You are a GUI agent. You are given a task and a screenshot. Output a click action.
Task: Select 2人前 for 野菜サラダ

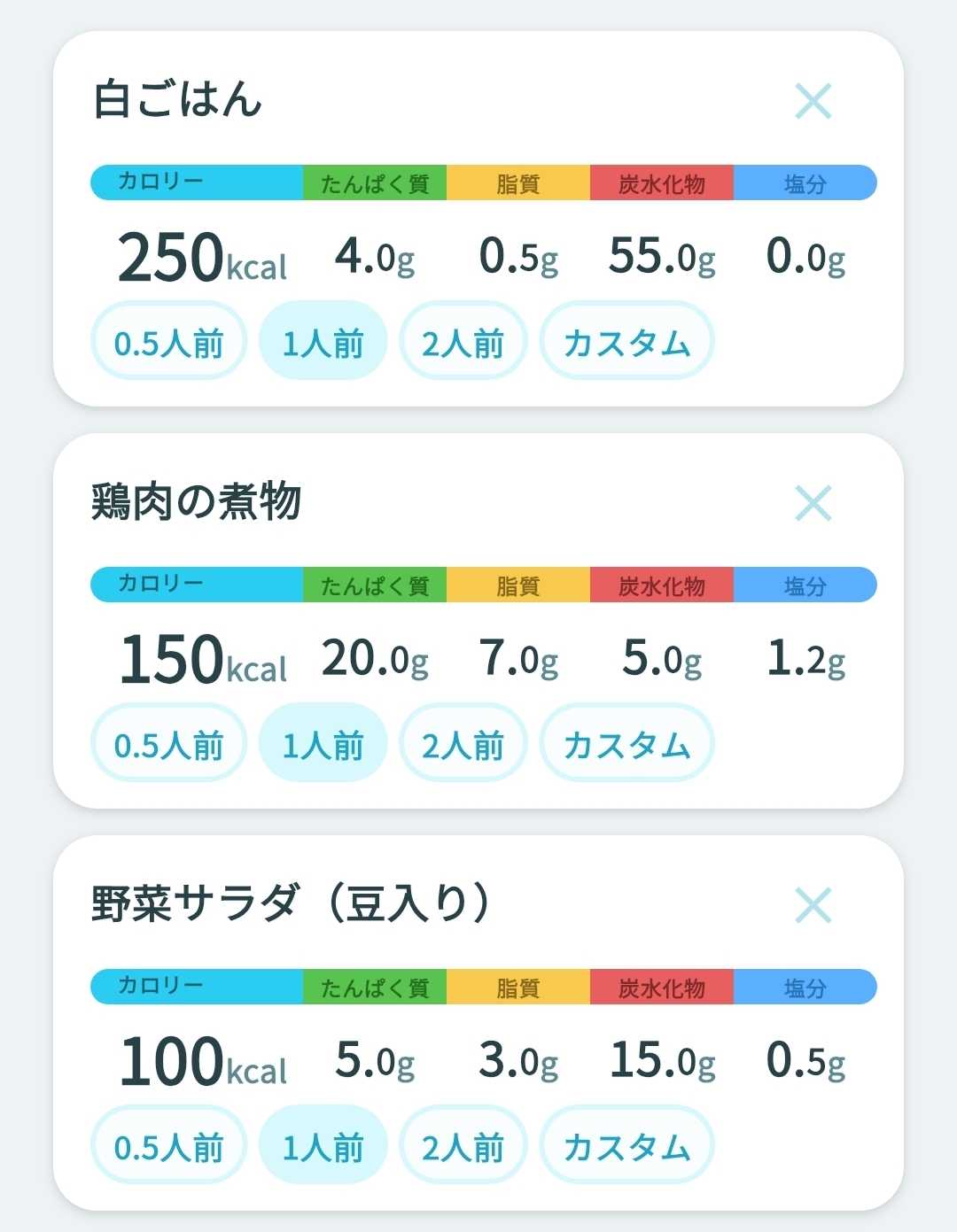[x=463, y=1145]
